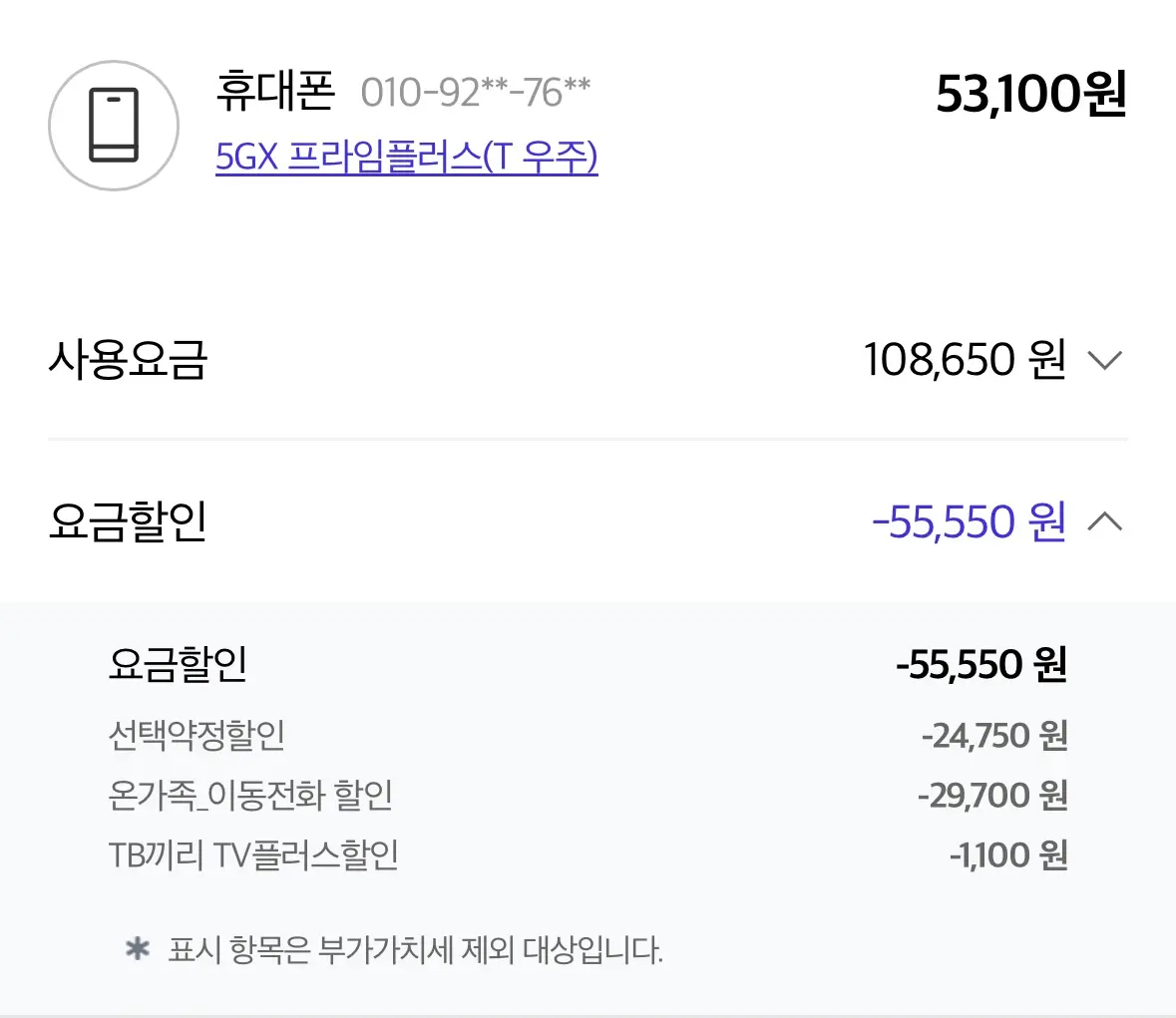Viewport: 1176px width, 1018px height.
Task: Click the -1,100 원 discount value
Action: [1007, 855]
